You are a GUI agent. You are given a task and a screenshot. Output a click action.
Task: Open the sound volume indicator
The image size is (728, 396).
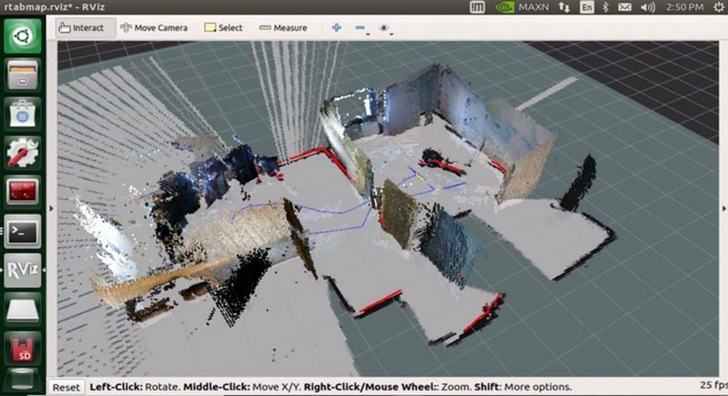coord(648,7)
